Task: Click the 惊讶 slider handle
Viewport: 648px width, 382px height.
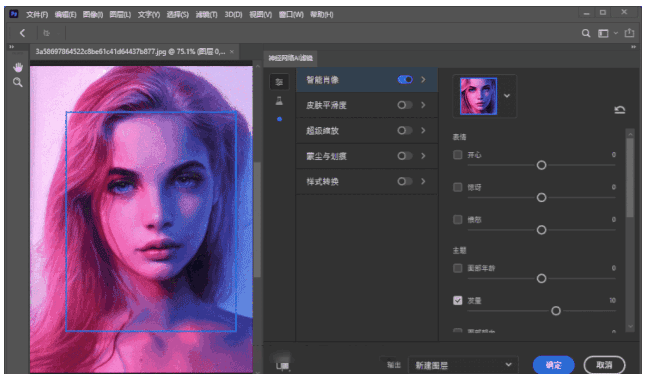Action: click(x=541, y=198)
